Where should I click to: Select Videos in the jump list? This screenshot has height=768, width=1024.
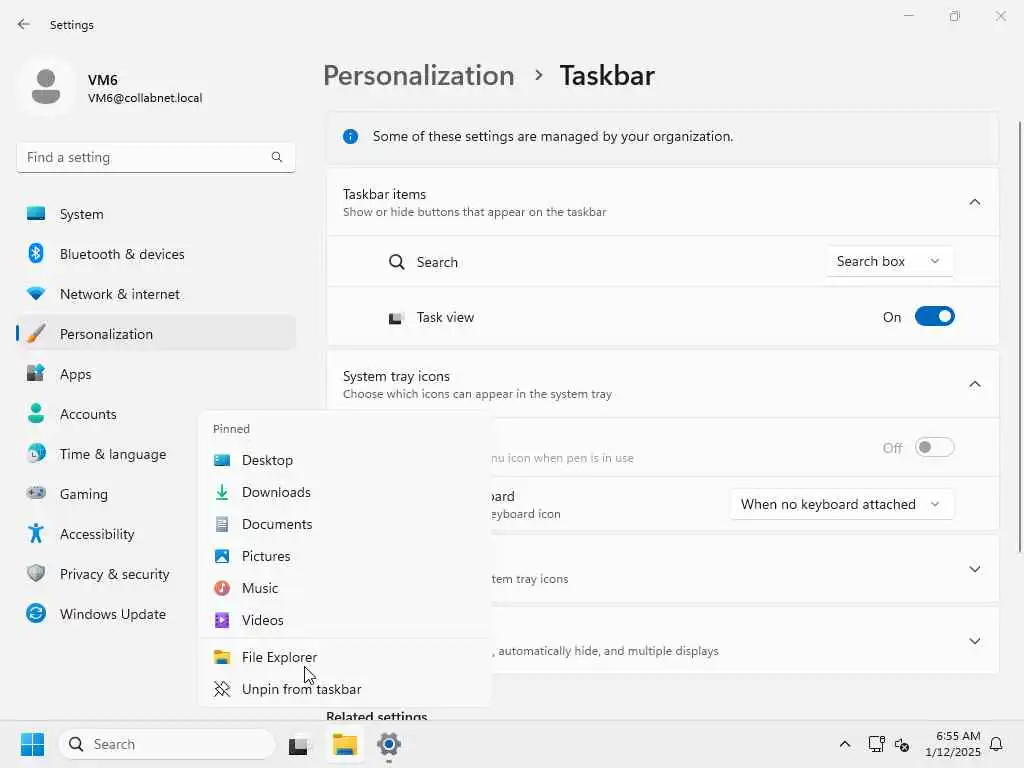(344, 620)
